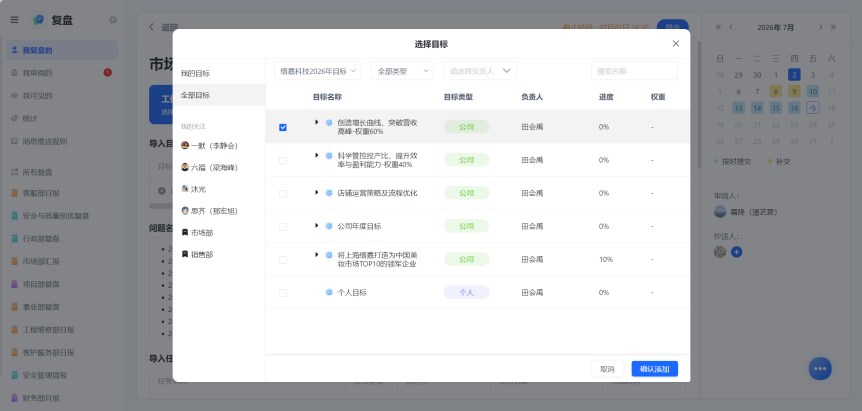This screenshot has height=411, width=862.
Task: Click the 公司 tag in 公司年度目标 row
Action: pos(466,226)
